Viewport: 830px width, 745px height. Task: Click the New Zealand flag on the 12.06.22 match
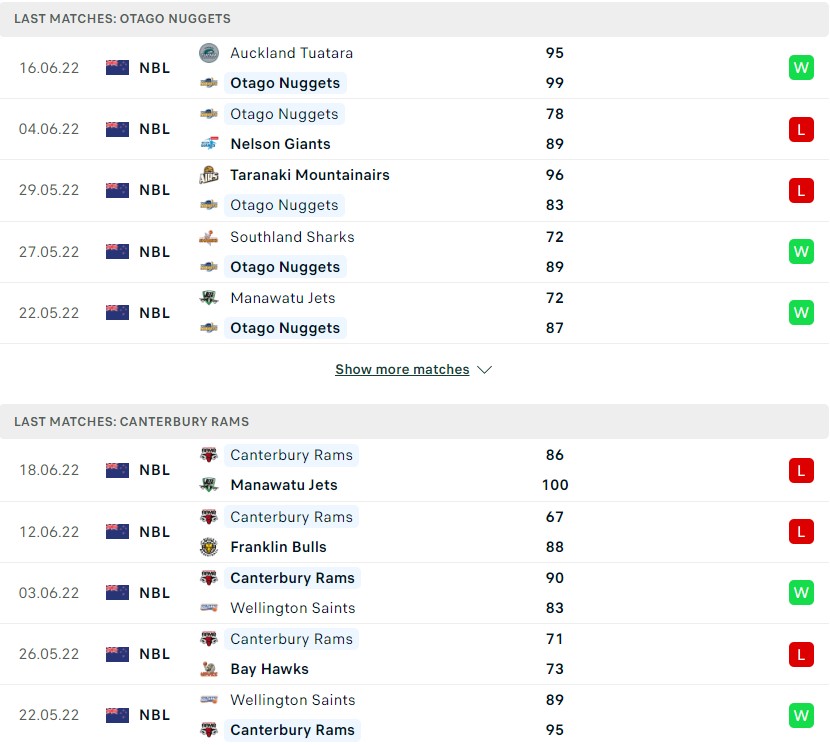point(118,532)
